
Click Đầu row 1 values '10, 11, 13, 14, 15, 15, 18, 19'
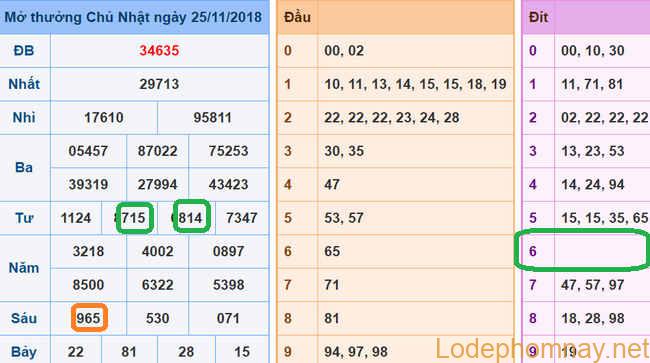click(415, 84)
